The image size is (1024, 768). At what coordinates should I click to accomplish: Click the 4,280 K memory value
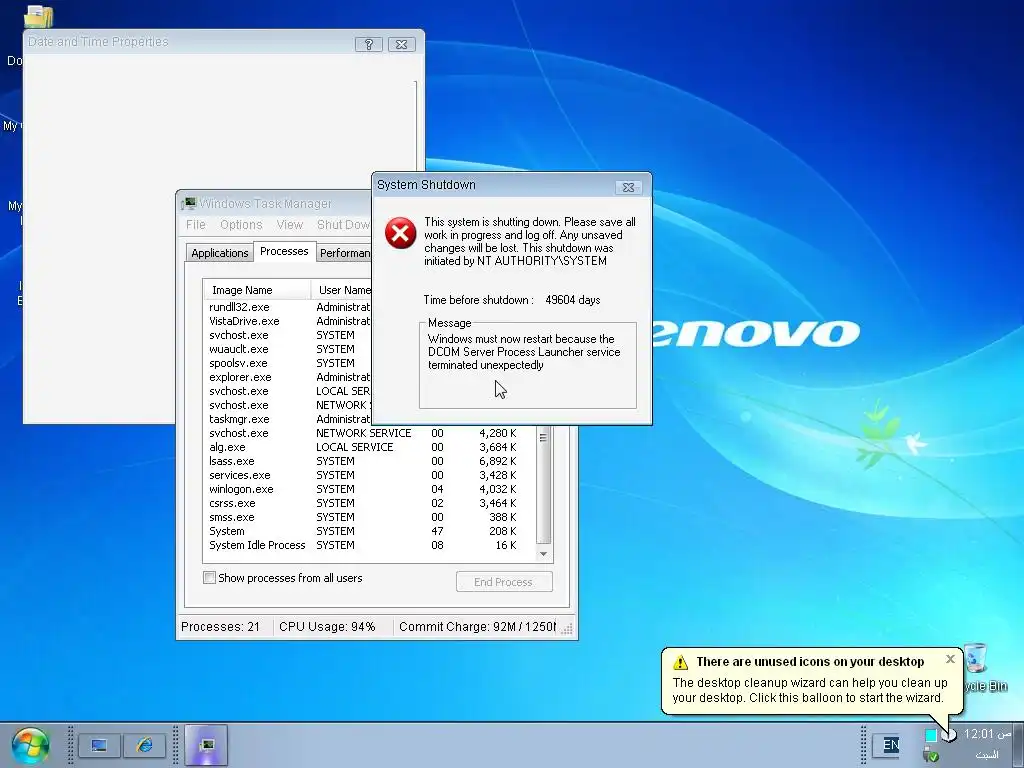(498, 433)
